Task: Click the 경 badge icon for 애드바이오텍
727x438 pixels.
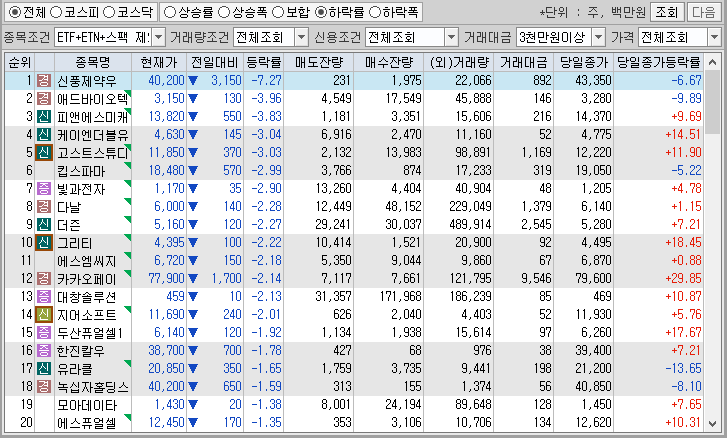Action: point(44,99)
